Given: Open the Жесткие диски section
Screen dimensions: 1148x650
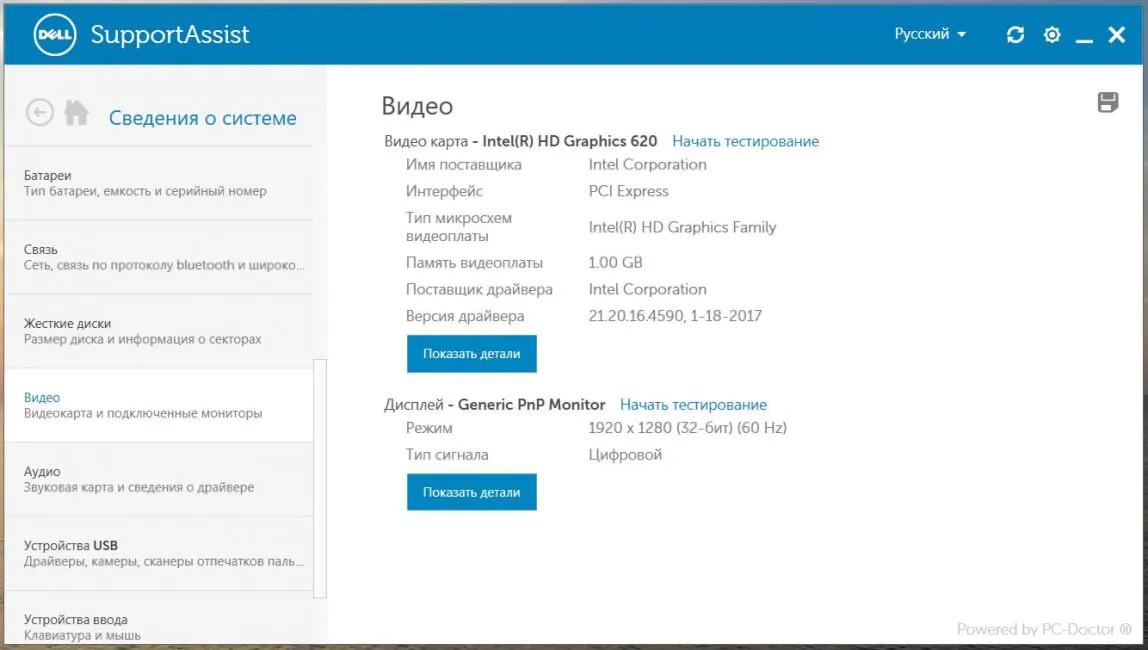Looking at the screenshot, I should coord(159,332).
